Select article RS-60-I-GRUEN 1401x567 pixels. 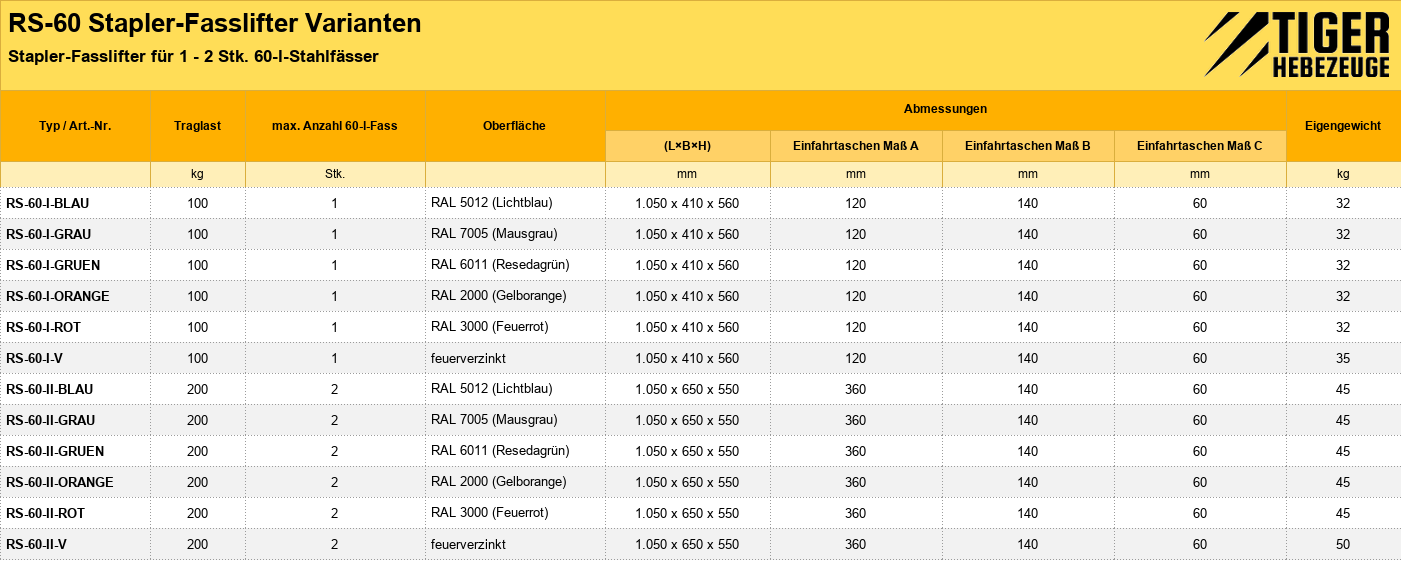53,265
